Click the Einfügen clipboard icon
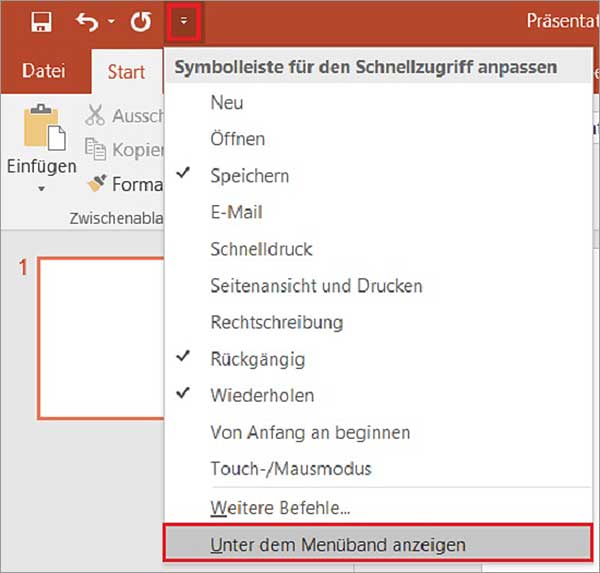600x573 pixels. [x=44, y=128]
